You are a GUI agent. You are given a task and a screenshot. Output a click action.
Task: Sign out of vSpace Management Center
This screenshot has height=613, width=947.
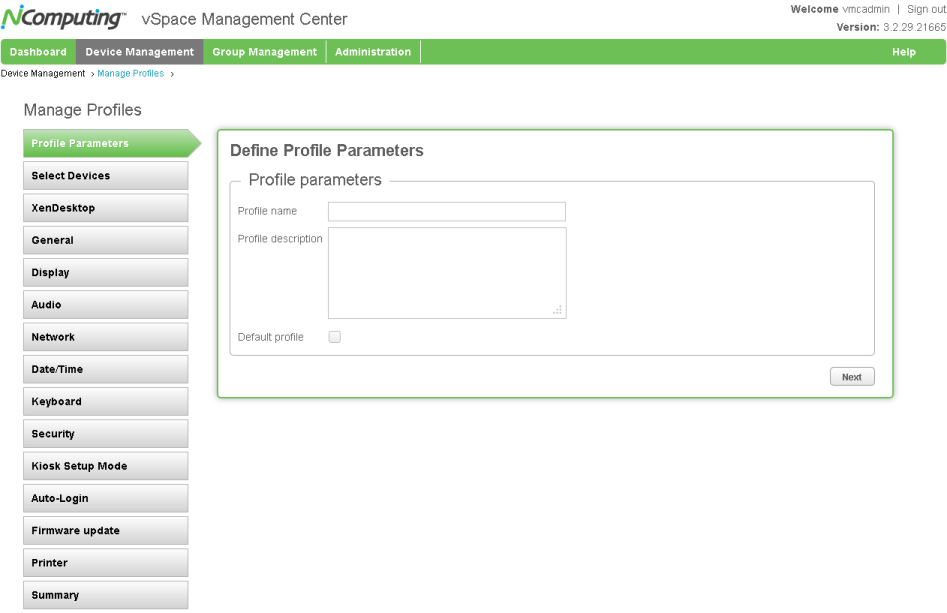tap(926, 9)
